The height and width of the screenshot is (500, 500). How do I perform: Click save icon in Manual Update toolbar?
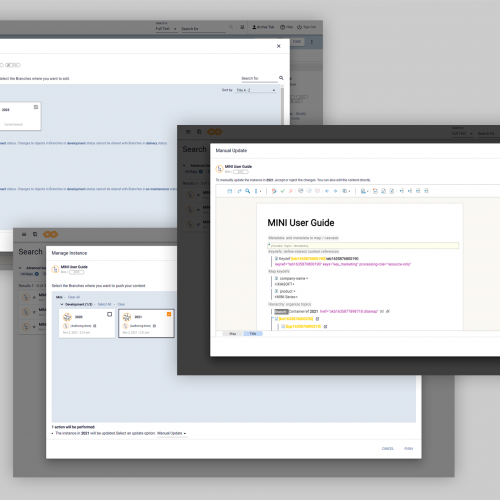(x=230, y=191)
